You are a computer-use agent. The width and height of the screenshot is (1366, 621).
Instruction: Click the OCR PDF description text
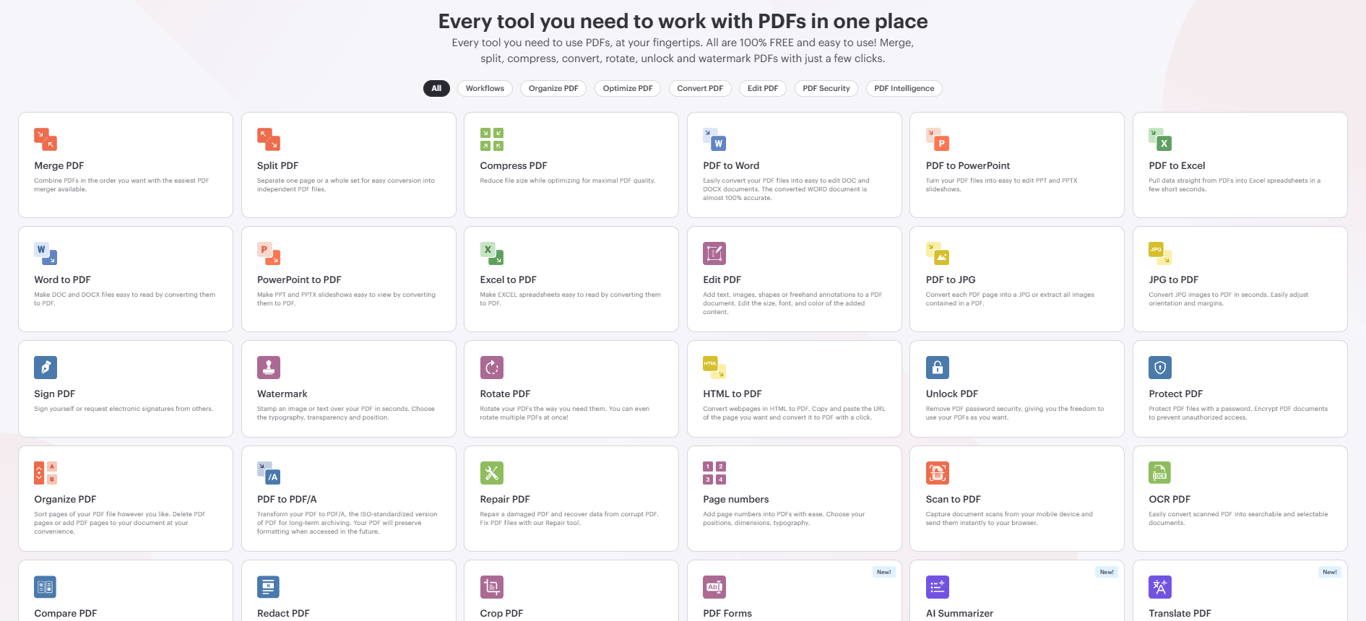tap(1237, 518)
